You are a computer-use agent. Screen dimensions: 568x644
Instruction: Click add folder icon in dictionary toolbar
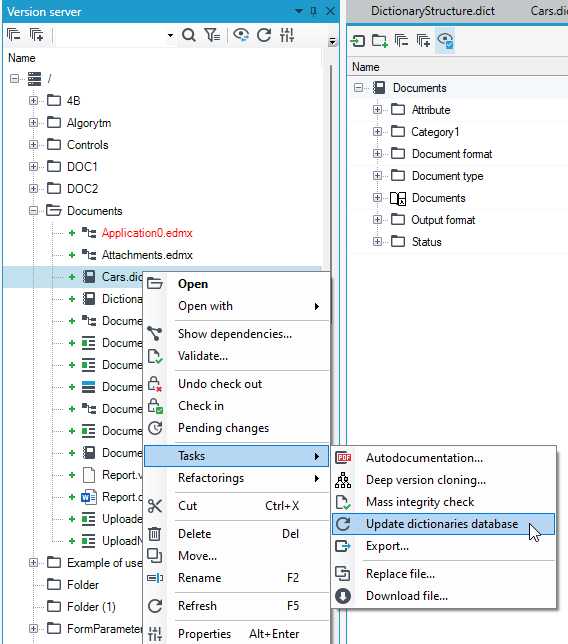click(379, 41)
